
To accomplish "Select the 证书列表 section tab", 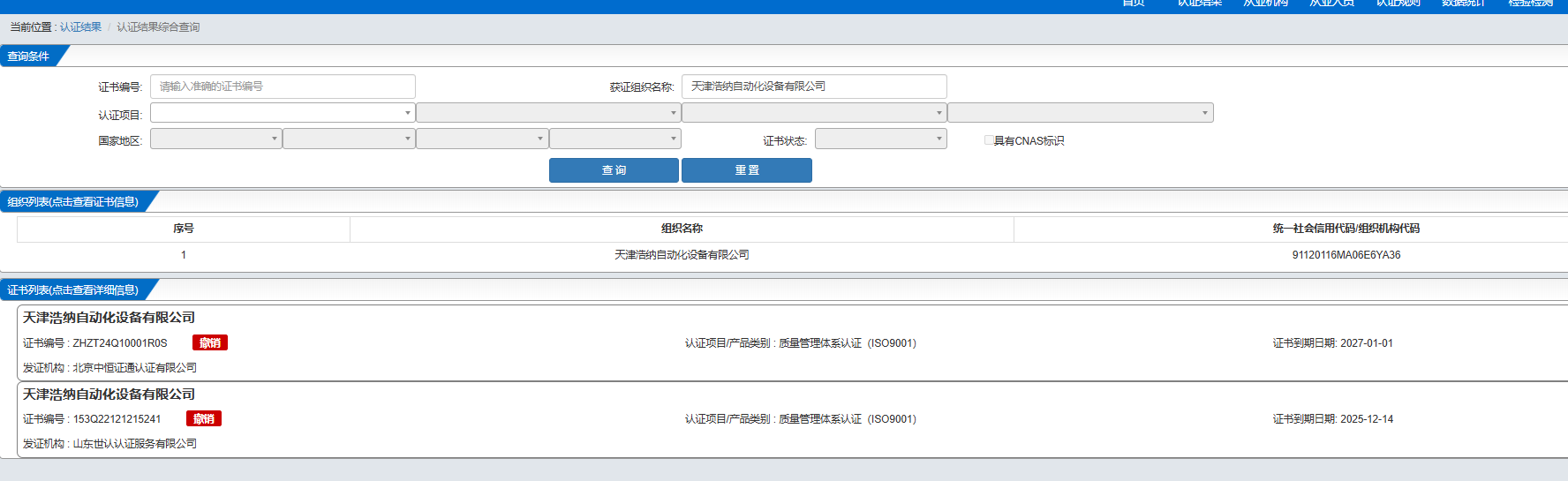I will coord(73,289).
